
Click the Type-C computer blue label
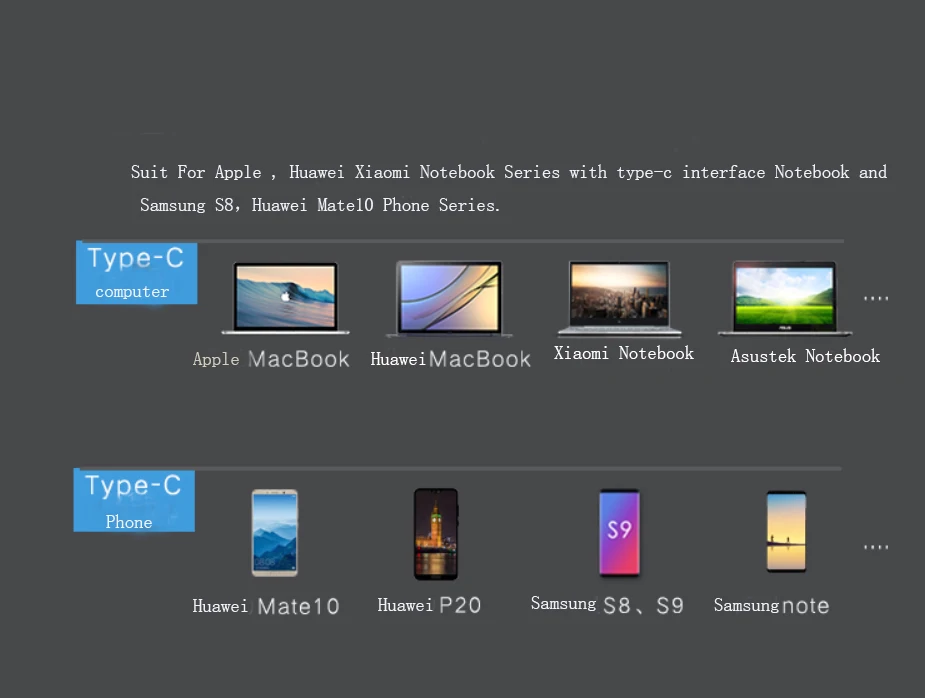pyautogui.click(x=136, y=273)
